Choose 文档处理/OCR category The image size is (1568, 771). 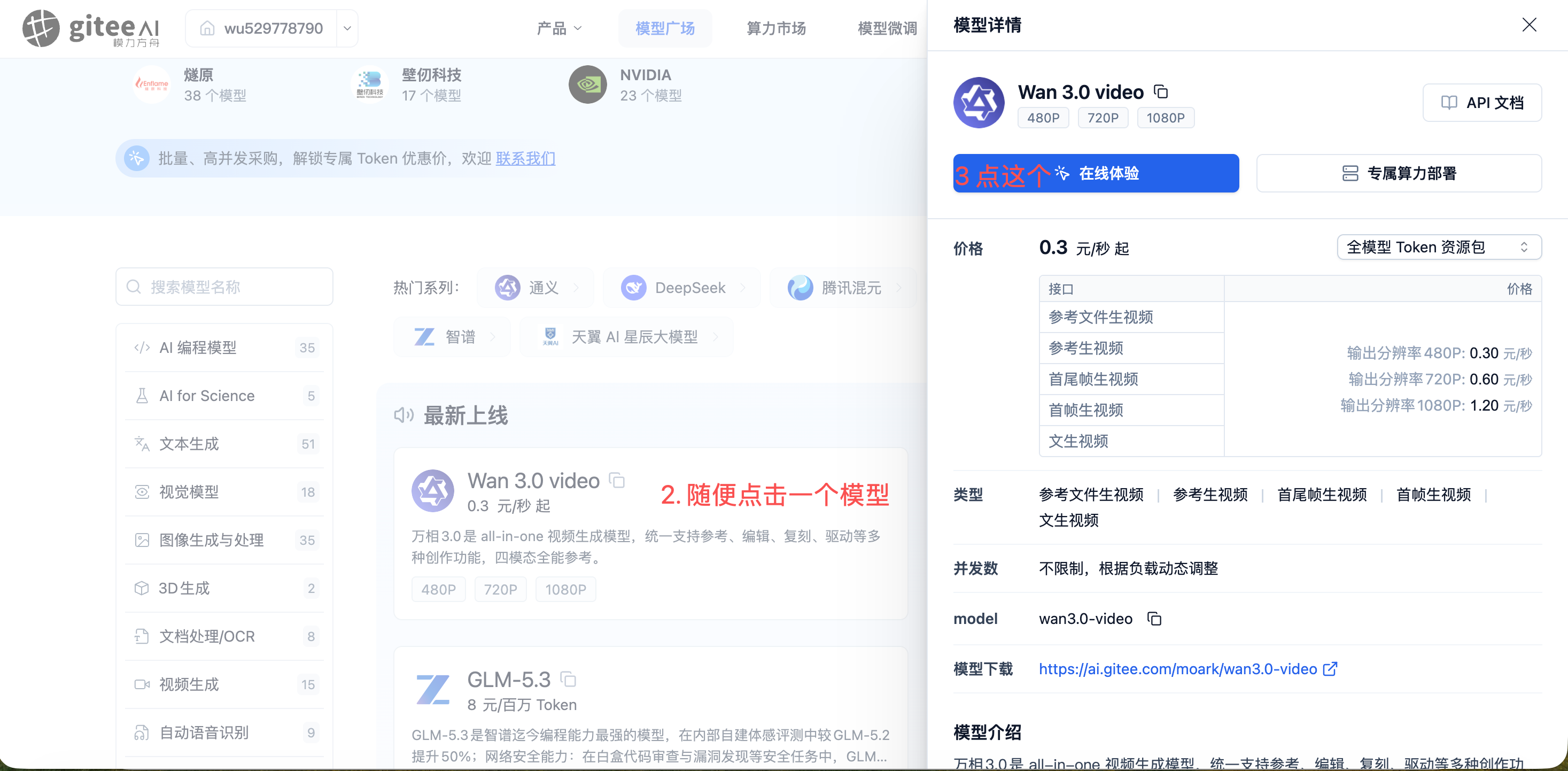tap(224, 636)
